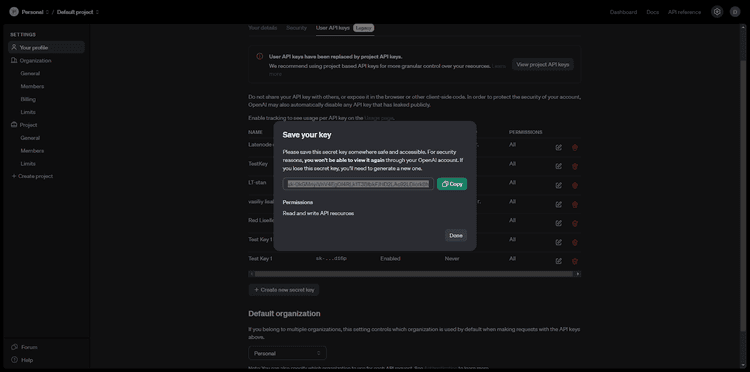750x372 pixels.
Task: Open the Default project switcher
Action: click(78, 12)
